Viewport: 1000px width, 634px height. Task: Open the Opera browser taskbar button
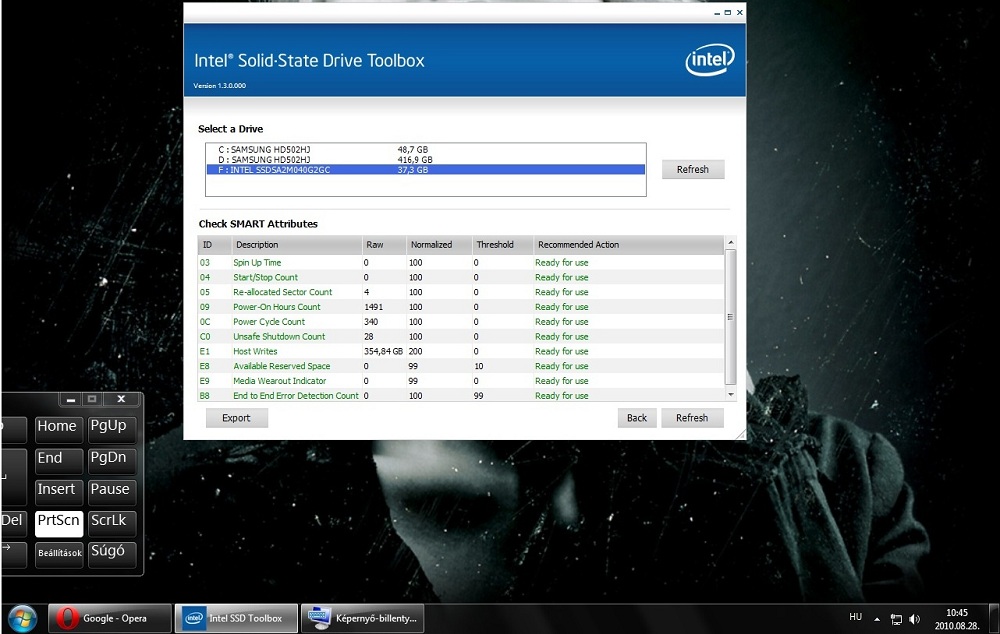110,618
